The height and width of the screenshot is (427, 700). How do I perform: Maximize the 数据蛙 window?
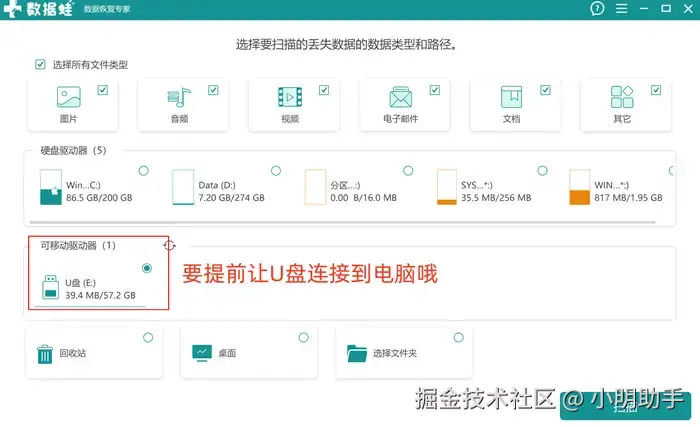point(666,8)
